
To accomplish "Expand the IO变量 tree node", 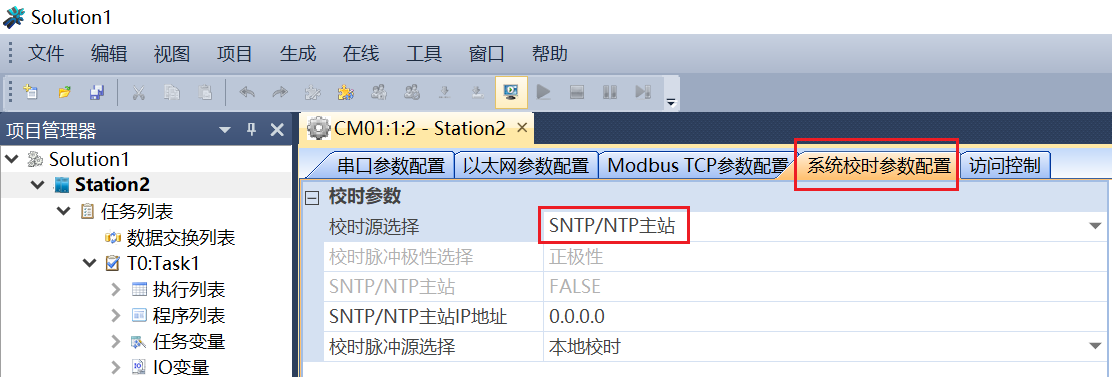I will pyautogui.click(x=116, y=367).
